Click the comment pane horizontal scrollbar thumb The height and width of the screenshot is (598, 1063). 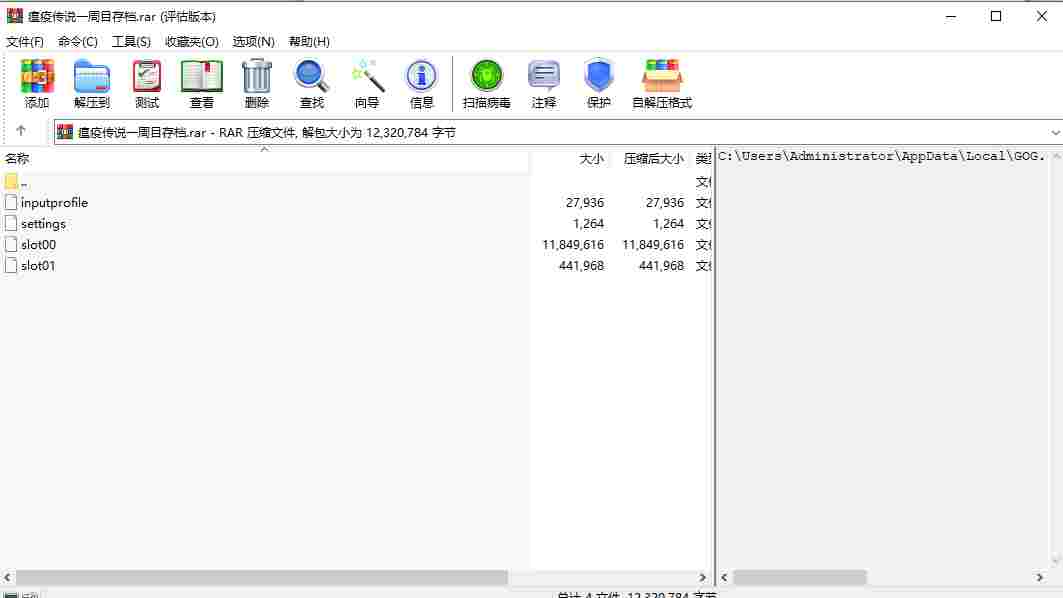pos(799,577)
